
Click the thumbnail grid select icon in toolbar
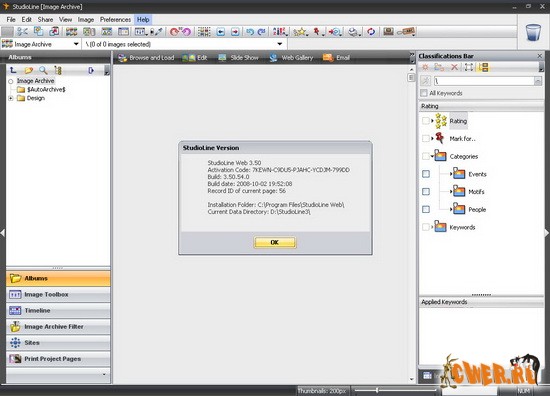(x=204, y=32)
